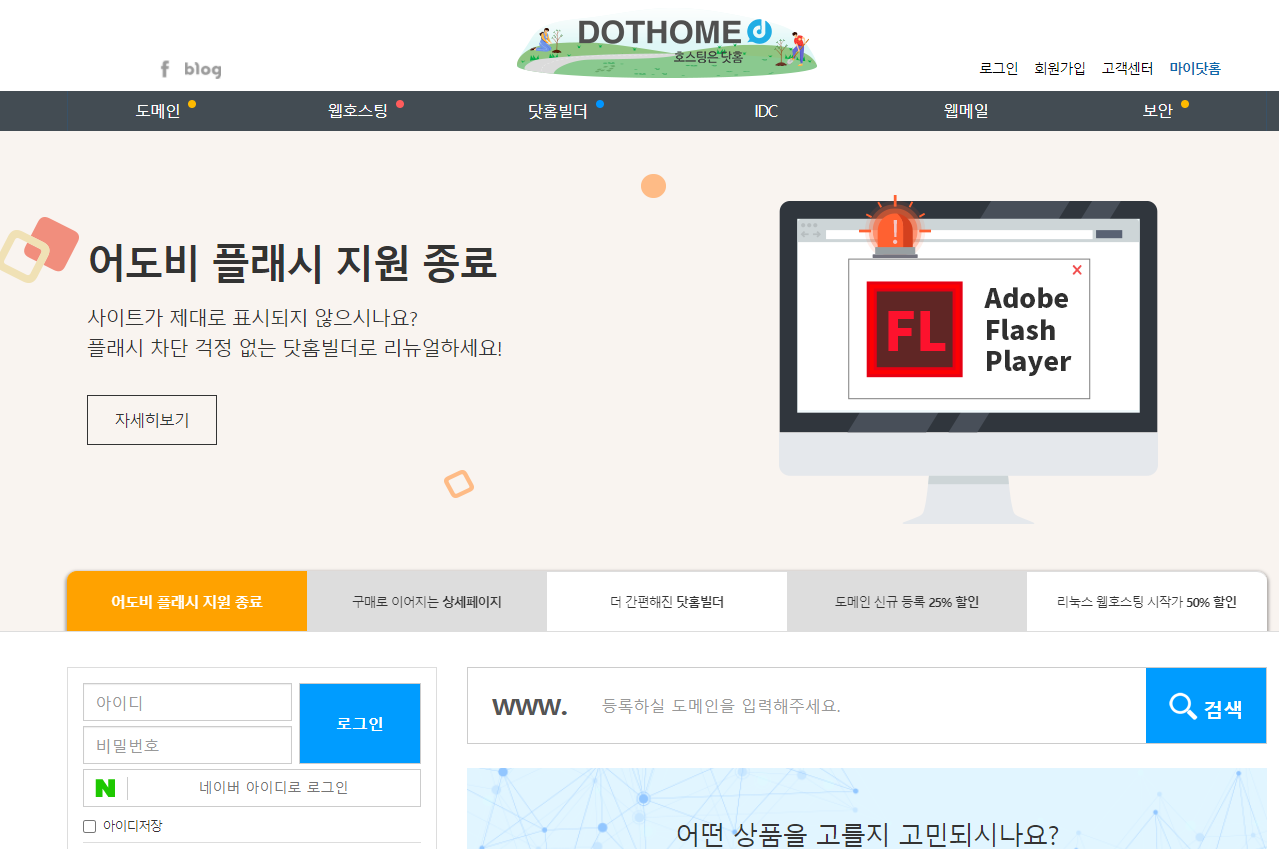Click 네이버 아이디로 로그인 button

[x=252, y=788]
